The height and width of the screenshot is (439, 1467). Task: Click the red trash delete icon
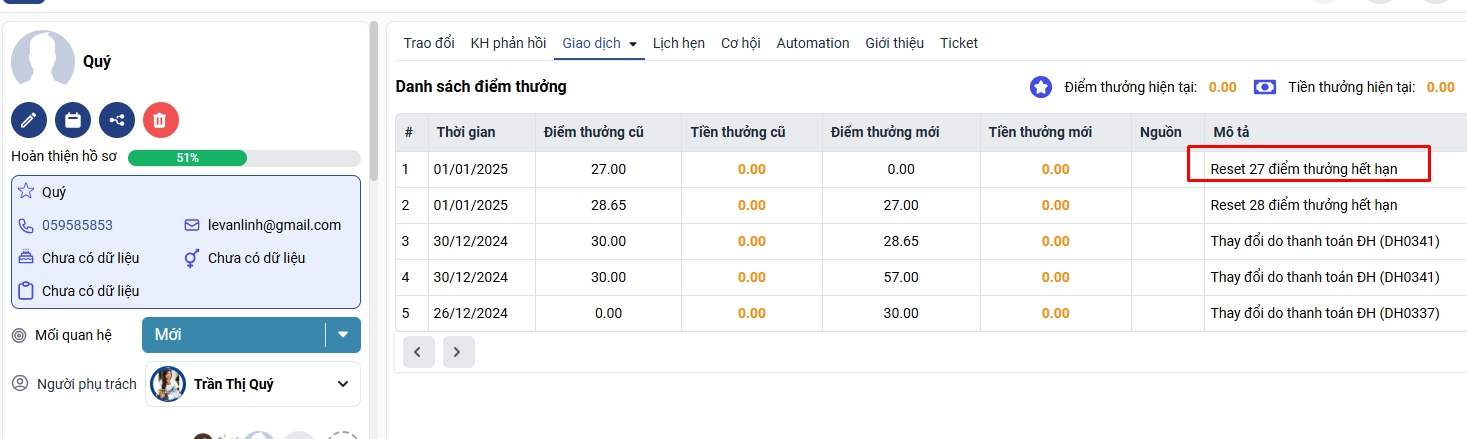pyautogui.click(x=161, y=120)
